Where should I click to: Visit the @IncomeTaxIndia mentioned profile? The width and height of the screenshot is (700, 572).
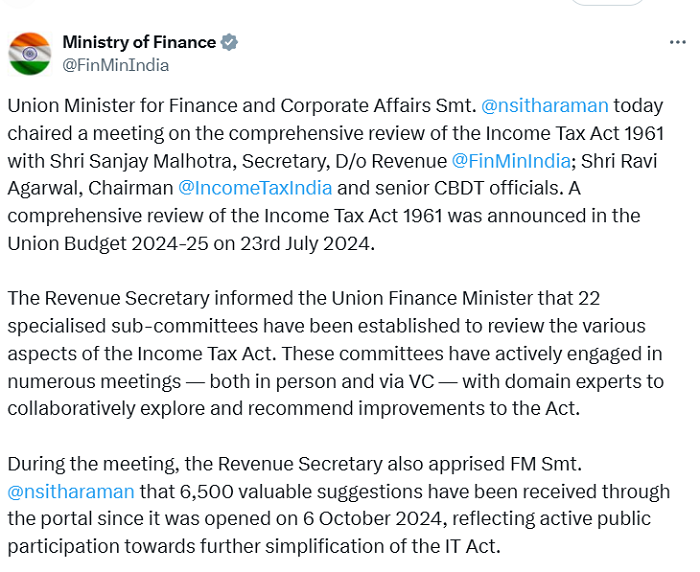coord(254,187)
